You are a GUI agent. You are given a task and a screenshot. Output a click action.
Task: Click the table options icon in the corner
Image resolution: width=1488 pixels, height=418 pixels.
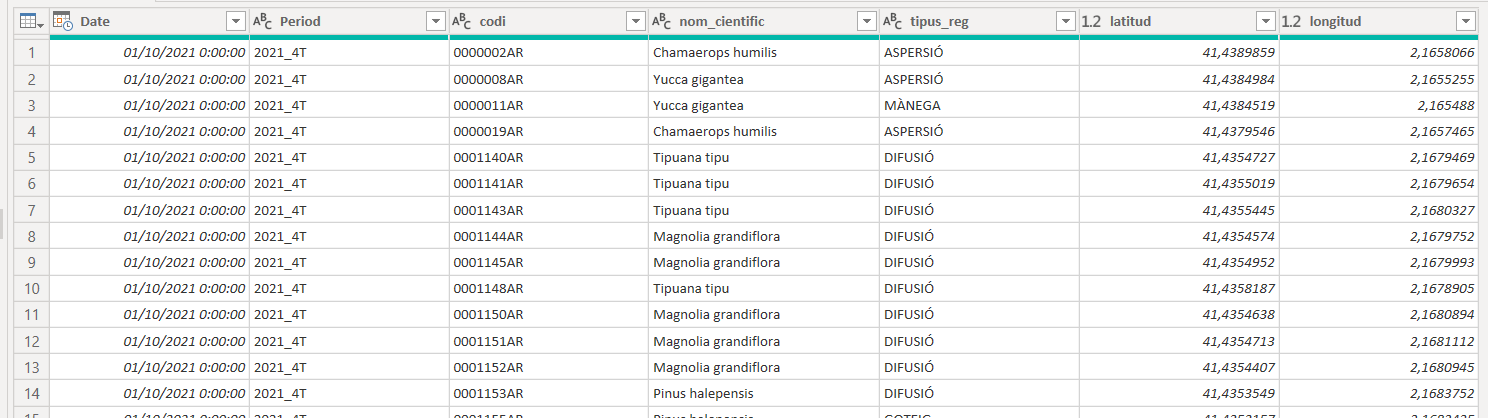pos(29,21)
